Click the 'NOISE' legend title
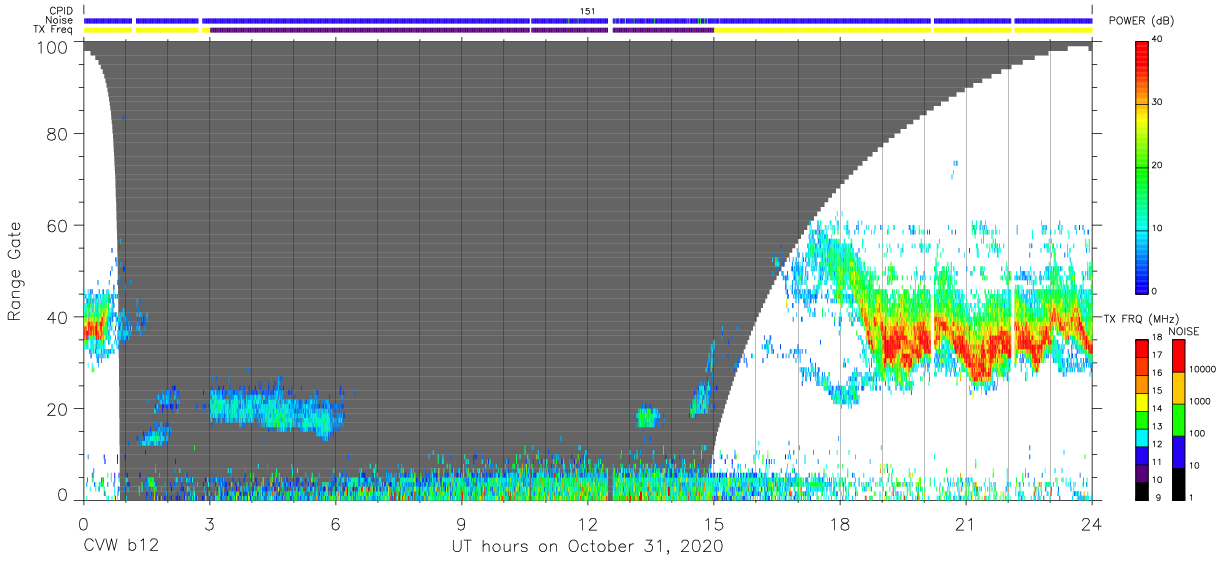 click(1185, 331)
